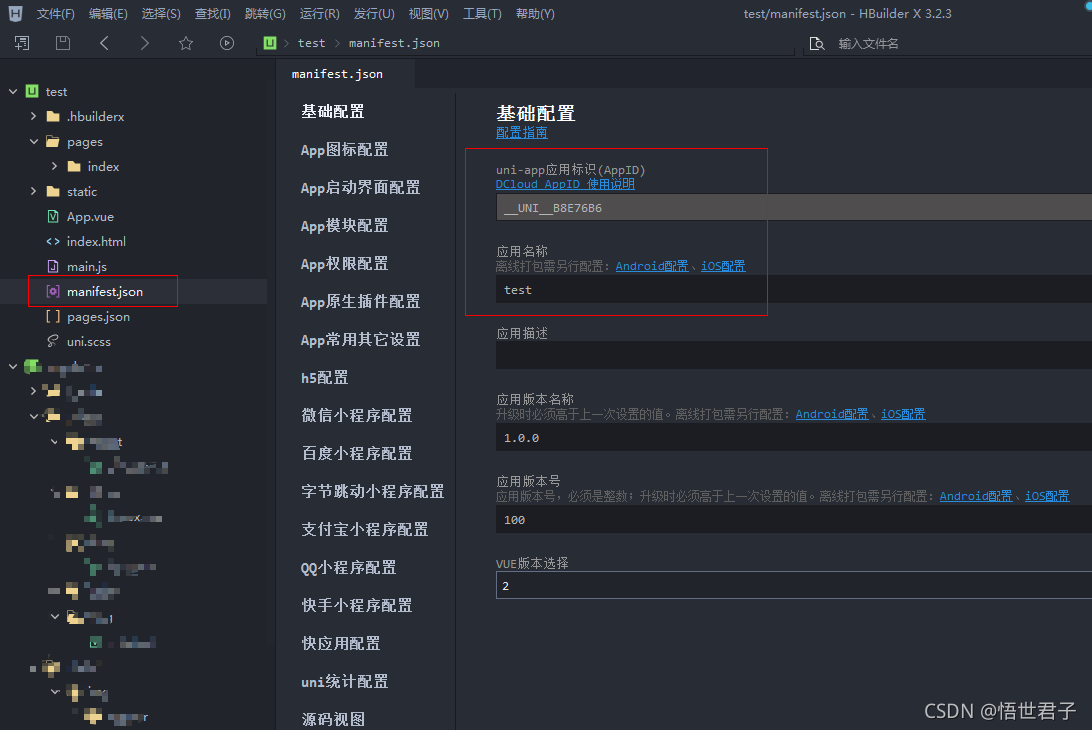Open the DCloud AppID 使用说明 link
Viewport: 1092px width, 730px height.
pos(565,184)
